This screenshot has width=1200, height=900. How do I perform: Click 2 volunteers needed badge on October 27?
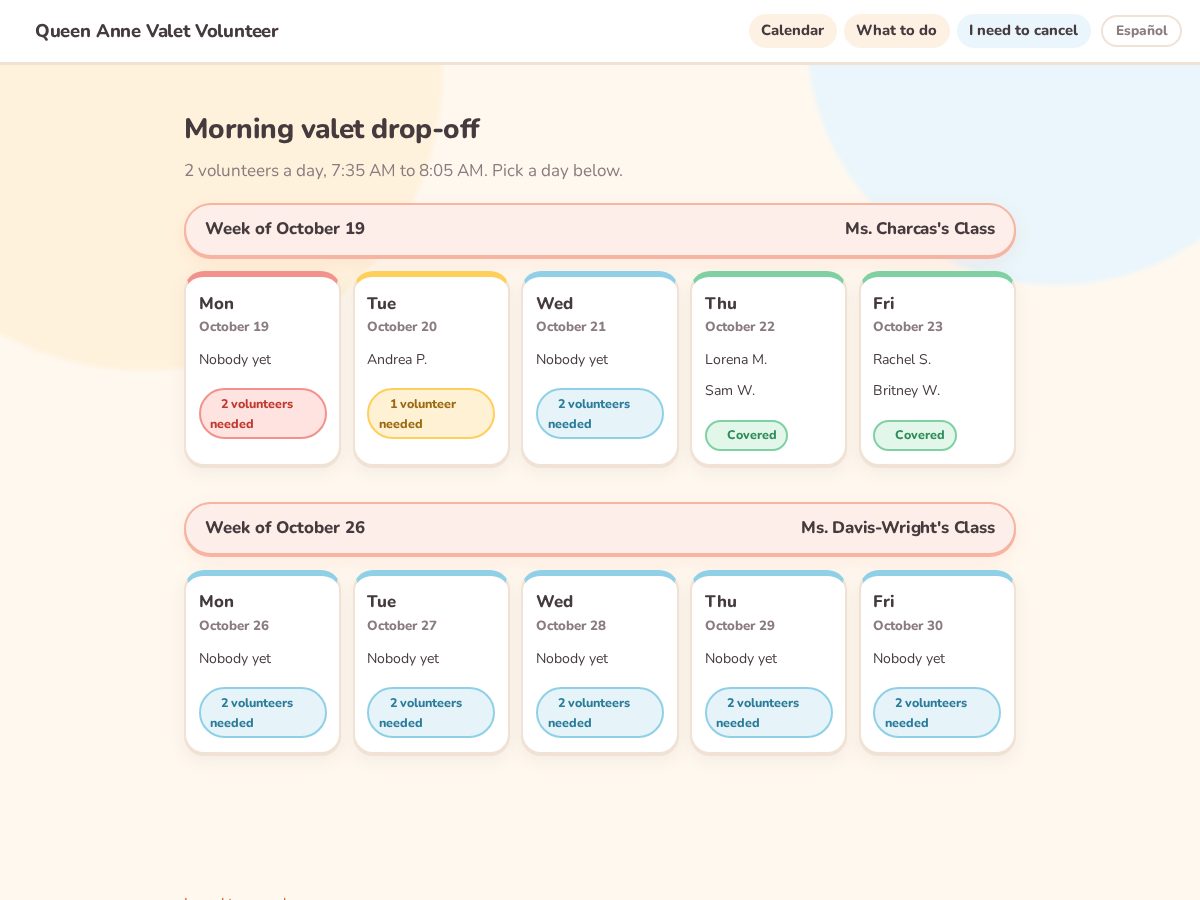point(431,712)
